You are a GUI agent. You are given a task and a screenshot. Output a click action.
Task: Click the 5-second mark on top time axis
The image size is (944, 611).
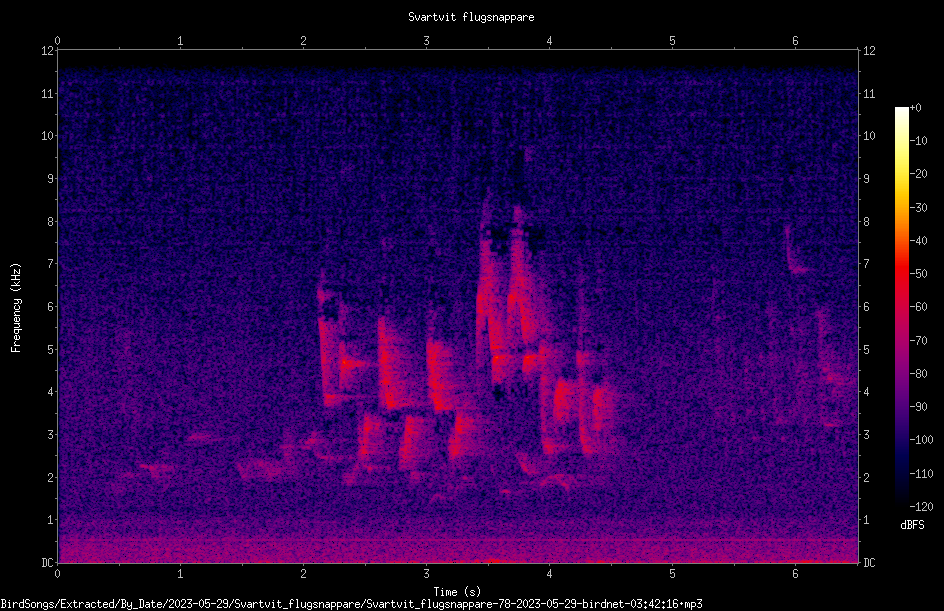coord(672,41)
